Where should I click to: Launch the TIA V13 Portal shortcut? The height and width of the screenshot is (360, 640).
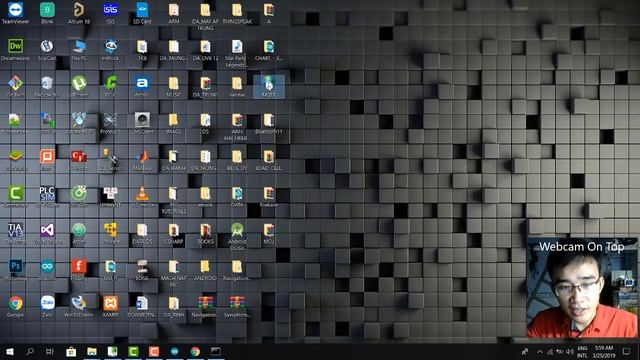(16, 233)
